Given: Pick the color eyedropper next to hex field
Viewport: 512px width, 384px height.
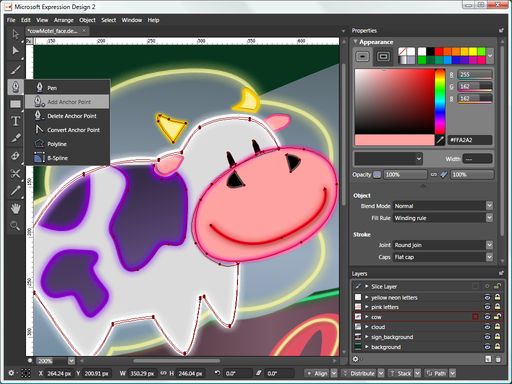Looking at the screenshot, I should 440,140.
